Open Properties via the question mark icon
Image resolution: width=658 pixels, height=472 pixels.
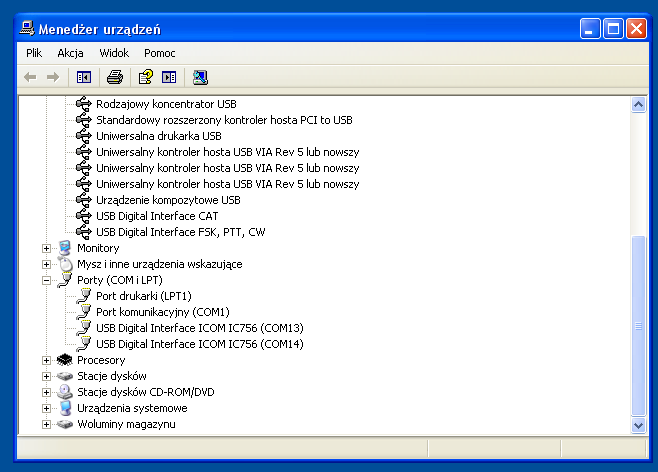146,77
